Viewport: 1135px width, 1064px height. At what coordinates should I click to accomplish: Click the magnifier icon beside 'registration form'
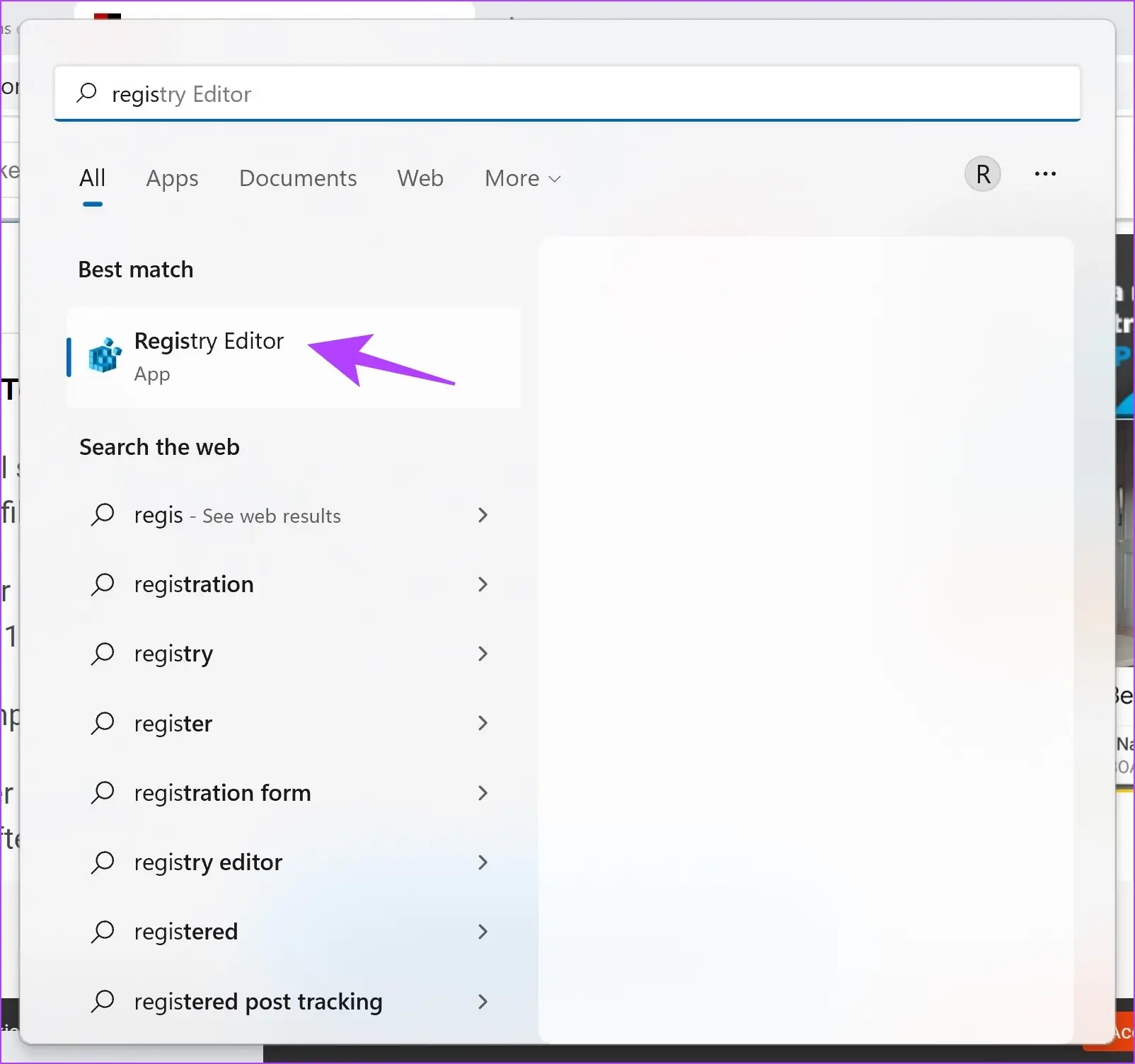point(103,792)
